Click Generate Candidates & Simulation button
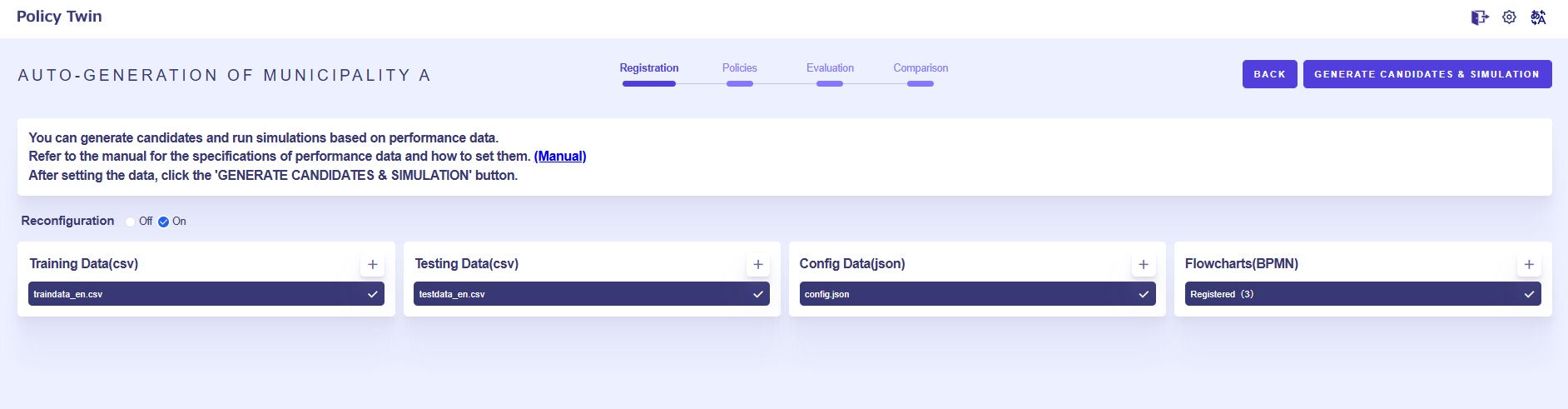The width and height of the screenshot is (1568, 409). [x=1427, y=74]
